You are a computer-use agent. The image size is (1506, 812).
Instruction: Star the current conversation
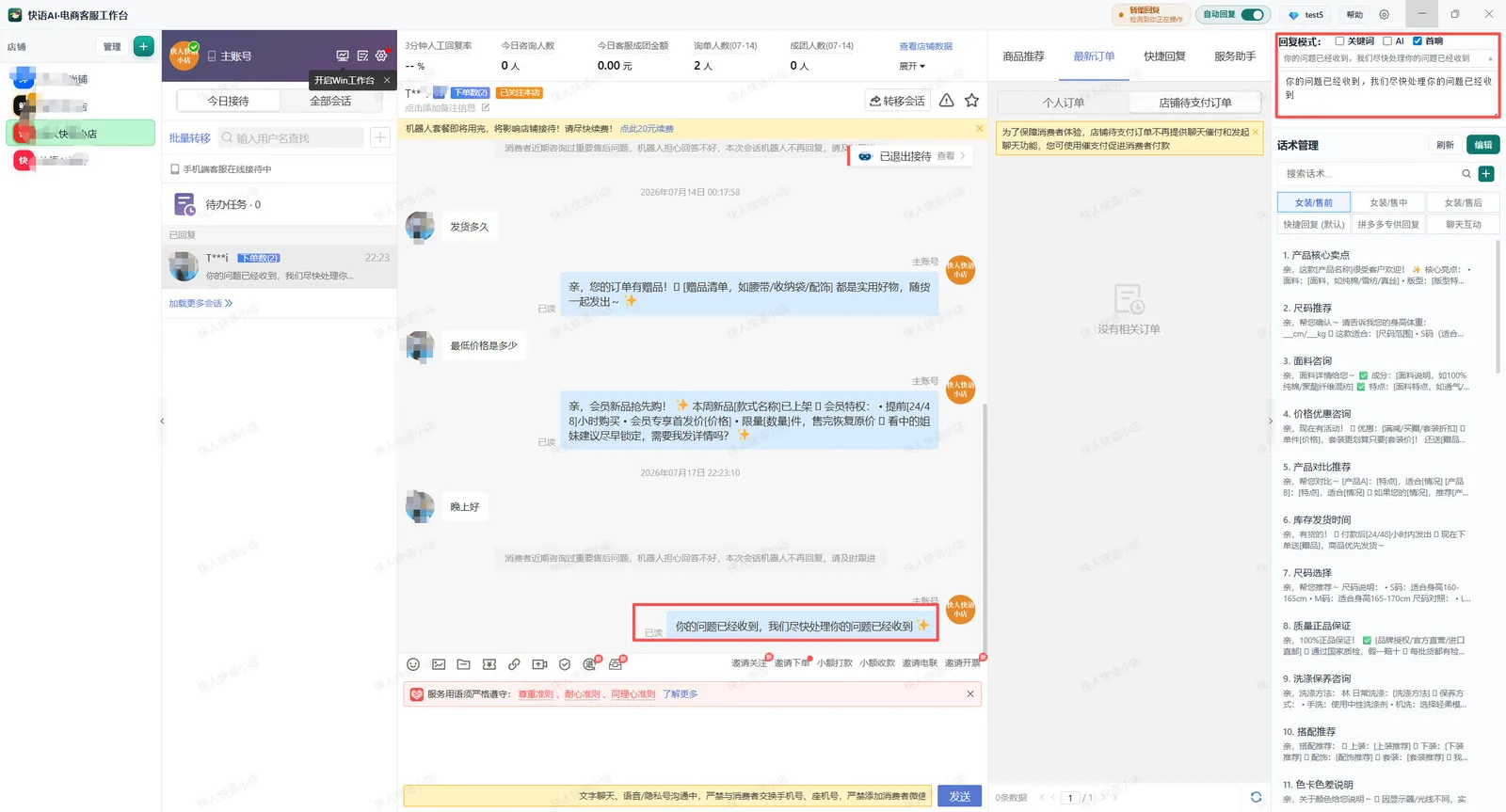[x=972, y=100]
